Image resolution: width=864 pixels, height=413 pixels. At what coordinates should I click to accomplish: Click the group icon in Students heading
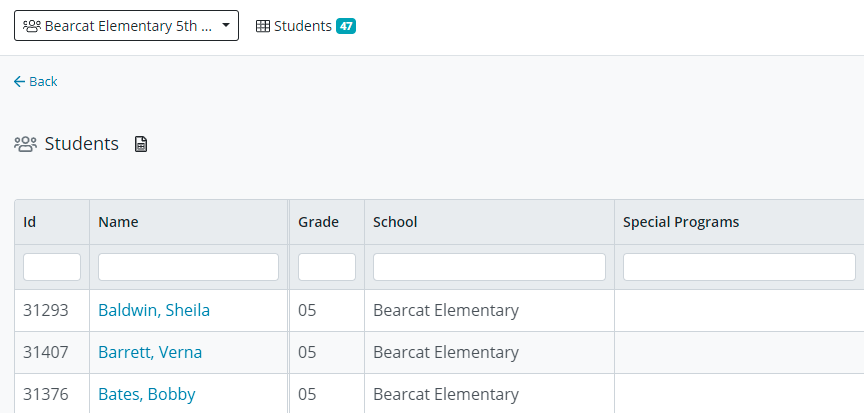click(25, 144)
